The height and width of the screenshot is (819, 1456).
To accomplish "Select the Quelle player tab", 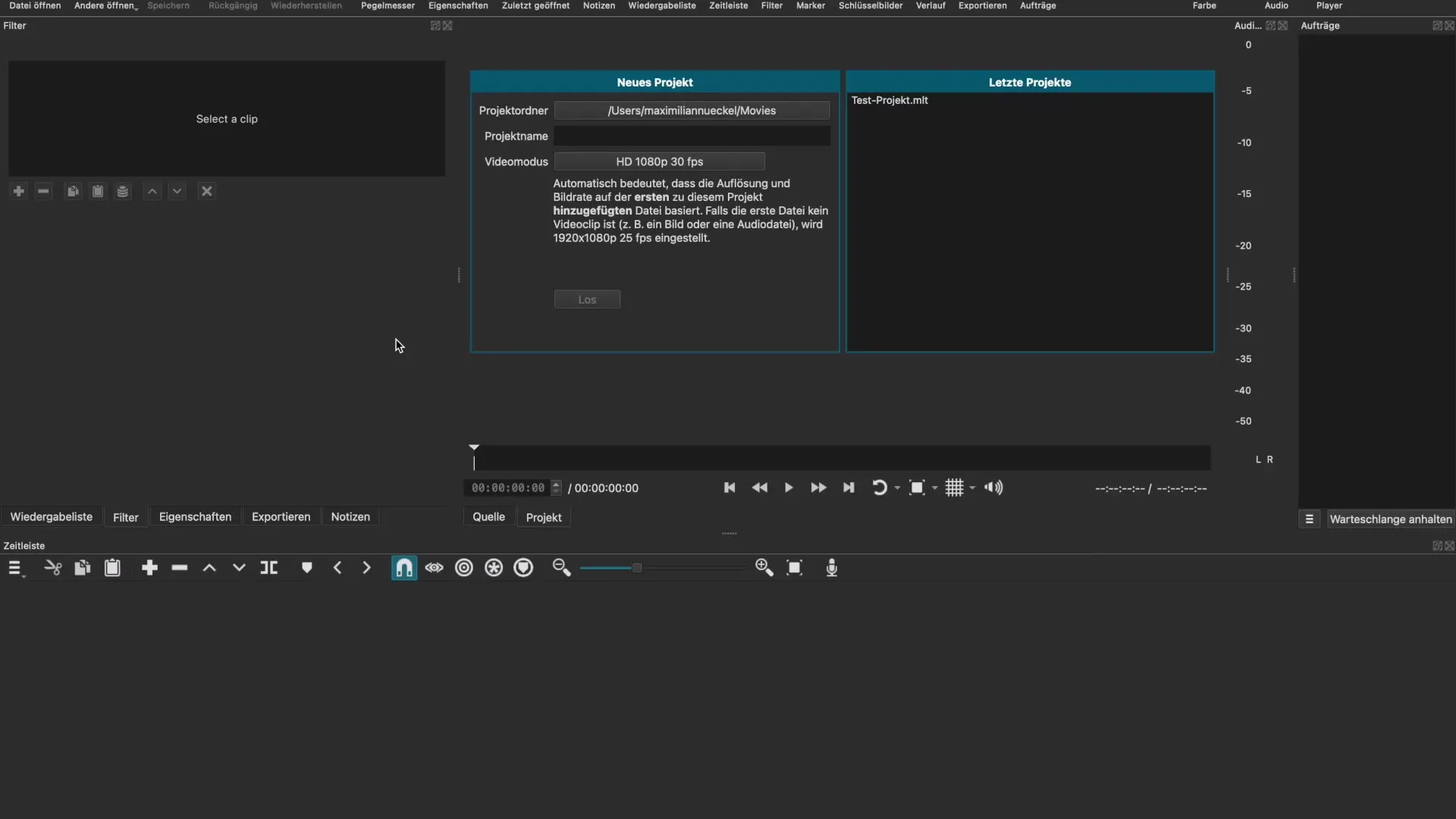I will [x=488, y=517].
